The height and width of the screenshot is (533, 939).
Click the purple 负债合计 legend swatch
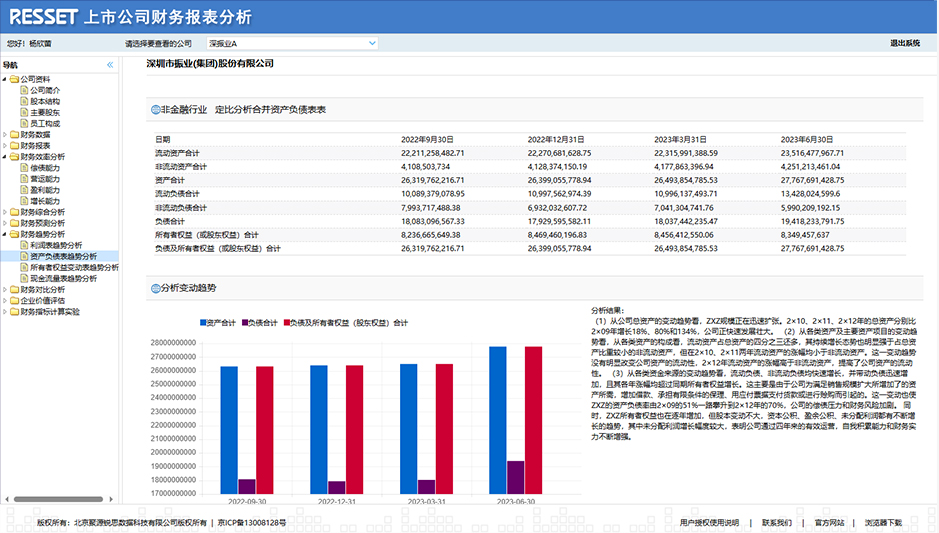(x=245, y=323)
